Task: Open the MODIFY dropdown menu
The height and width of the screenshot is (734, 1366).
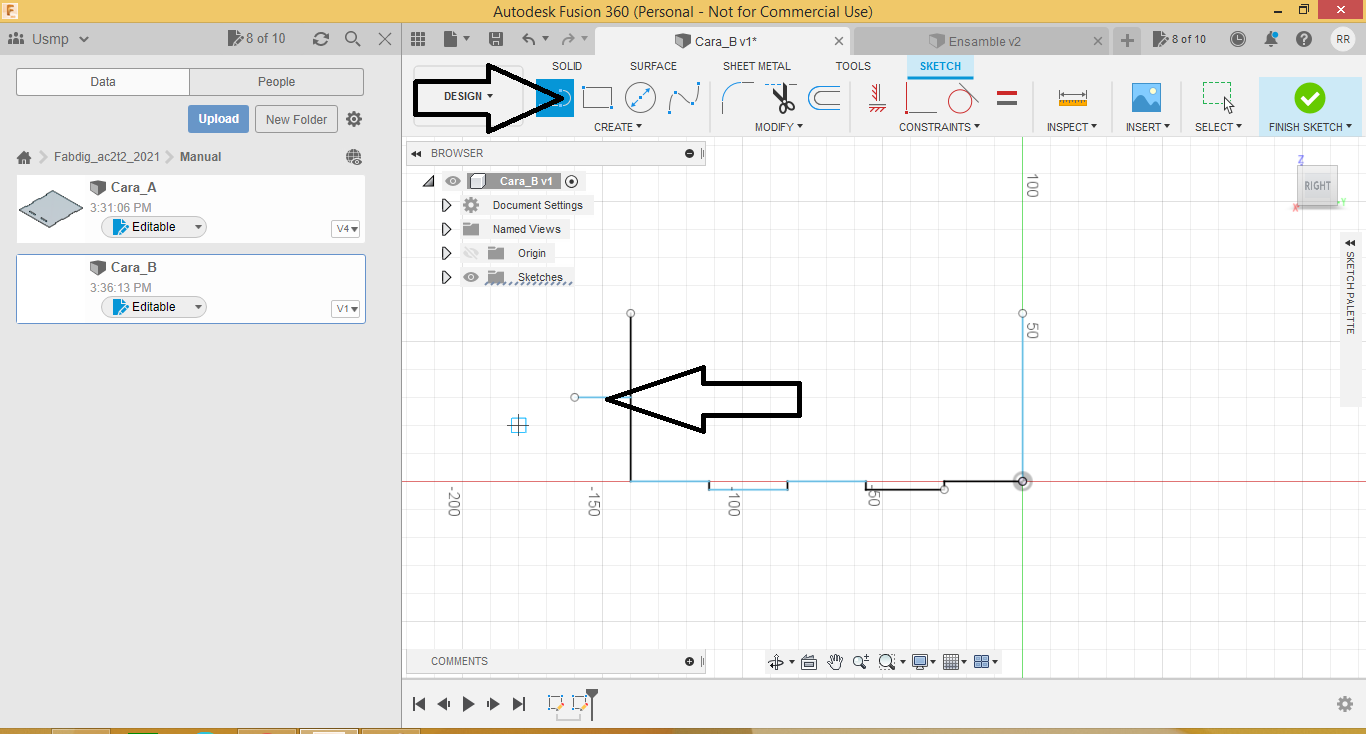Action: [780, 127]
